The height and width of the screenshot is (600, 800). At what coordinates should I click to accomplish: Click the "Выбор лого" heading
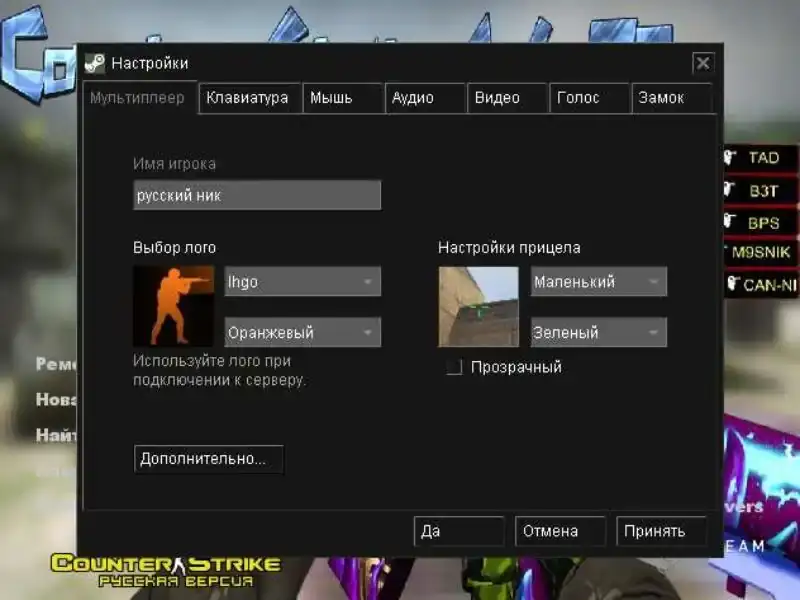pyautogui.click(x=174, y=248)
